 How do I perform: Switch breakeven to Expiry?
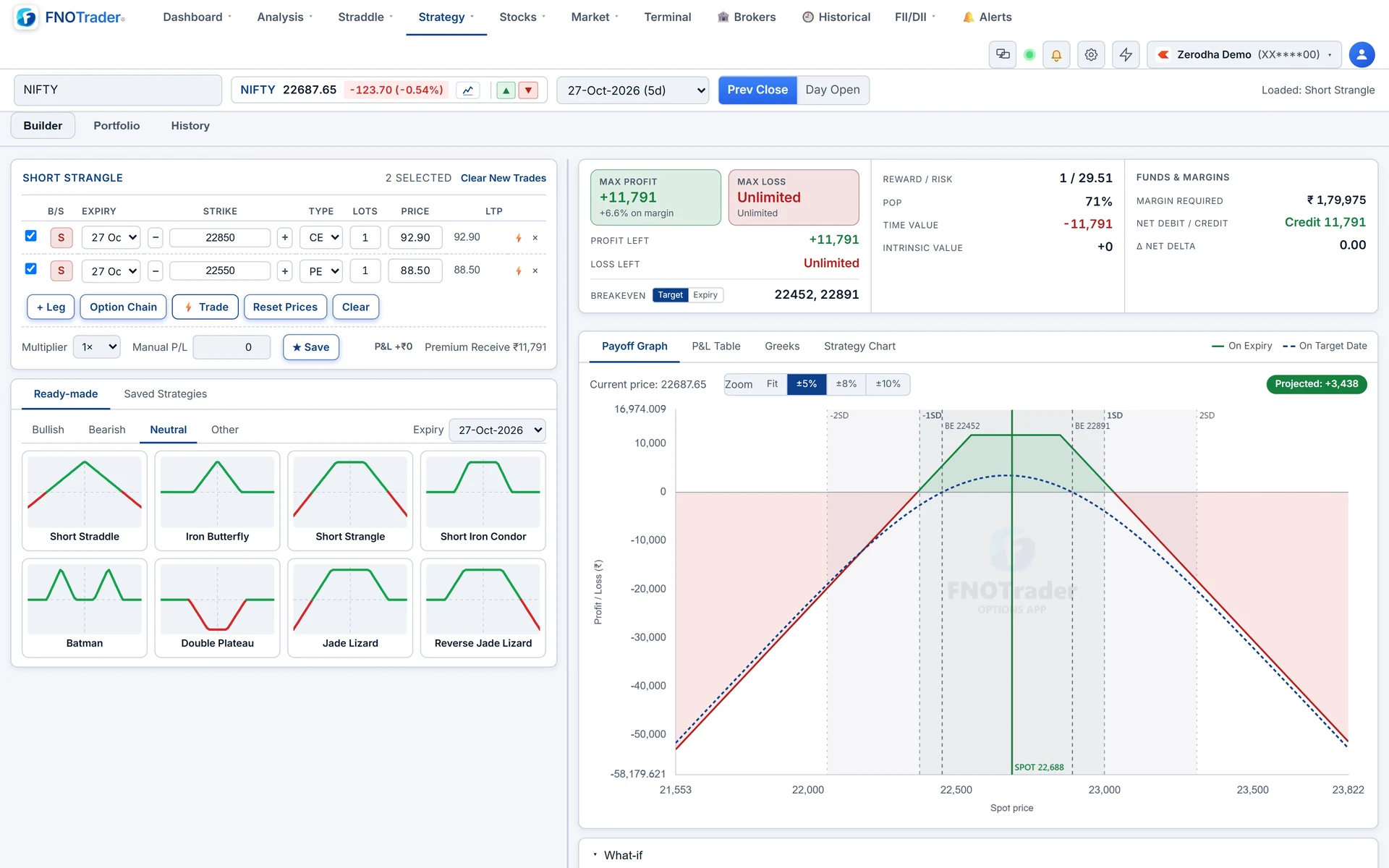(x=705, y=295)
